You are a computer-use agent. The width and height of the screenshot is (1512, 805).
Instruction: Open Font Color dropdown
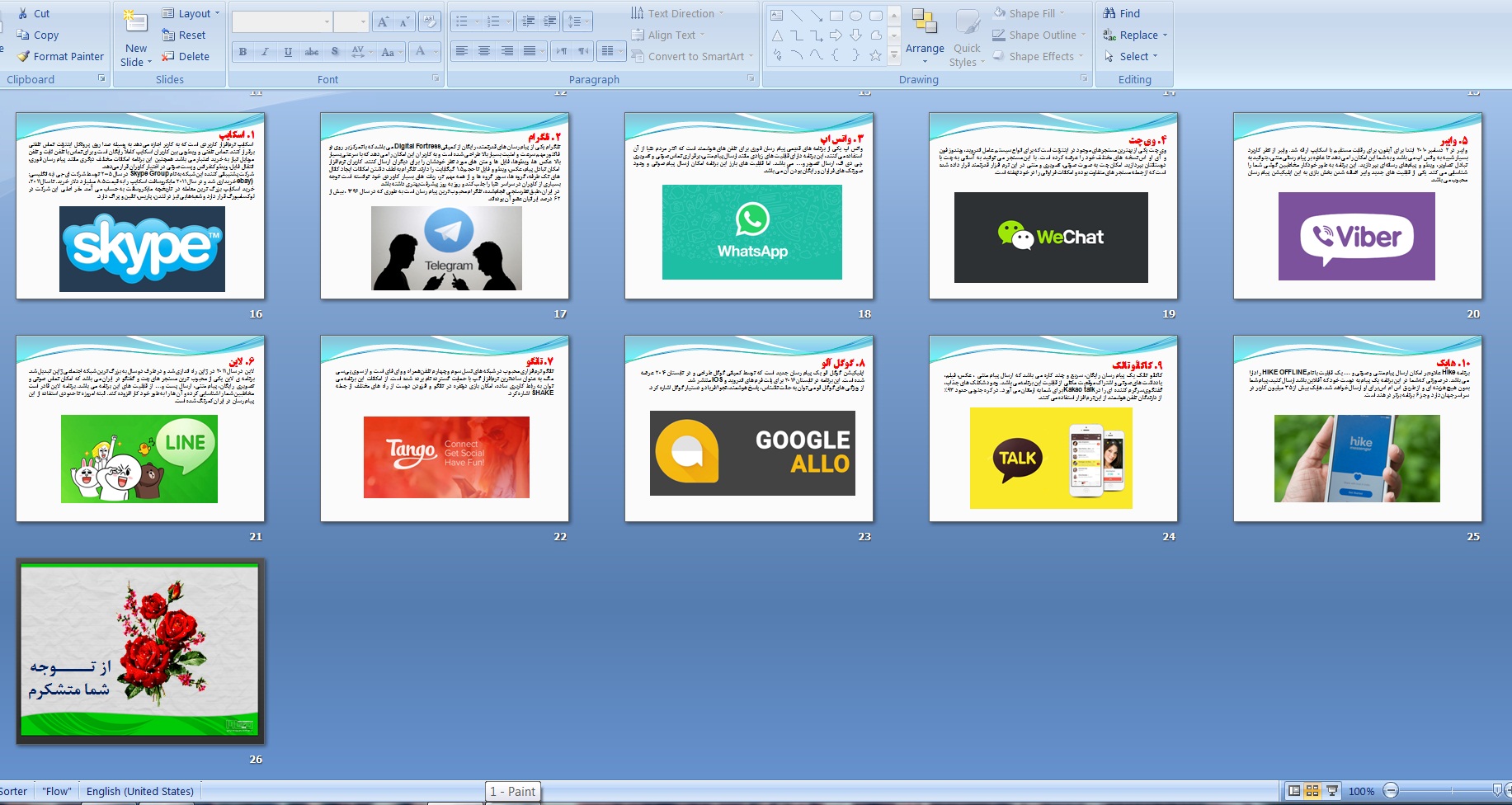point(423,51)
